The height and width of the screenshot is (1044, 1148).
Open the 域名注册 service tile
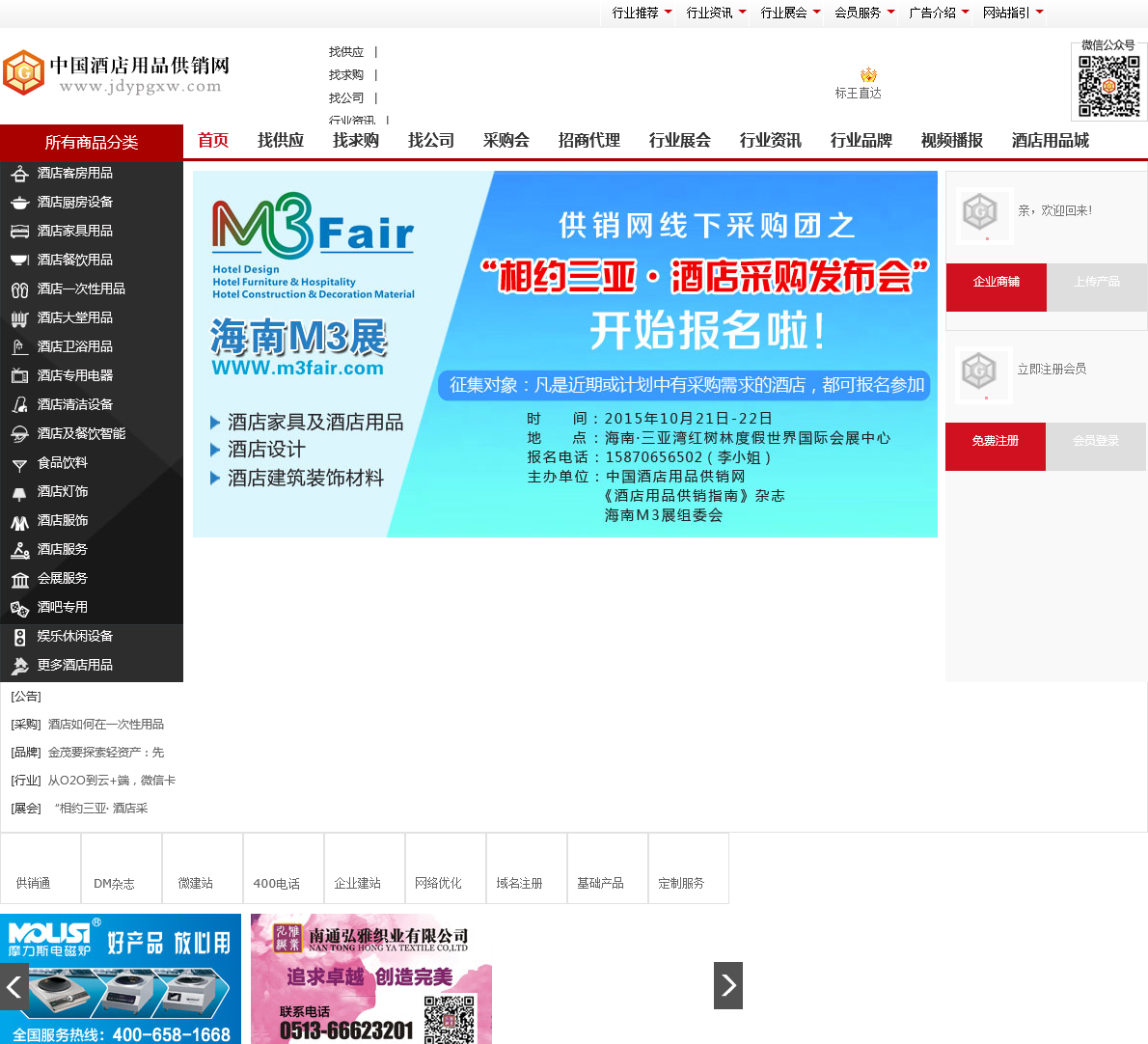(527, 868)
